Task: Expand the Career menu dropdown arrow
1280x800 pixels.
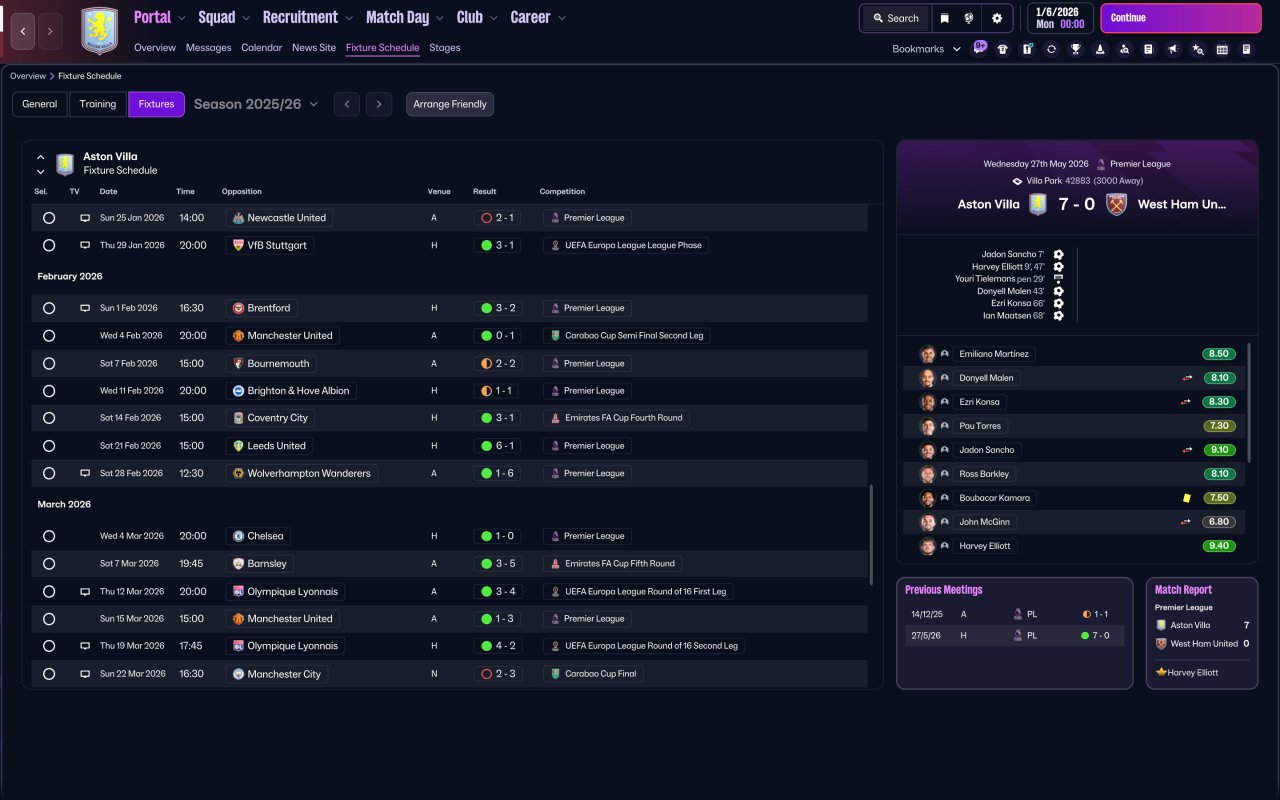Action: 562,18
